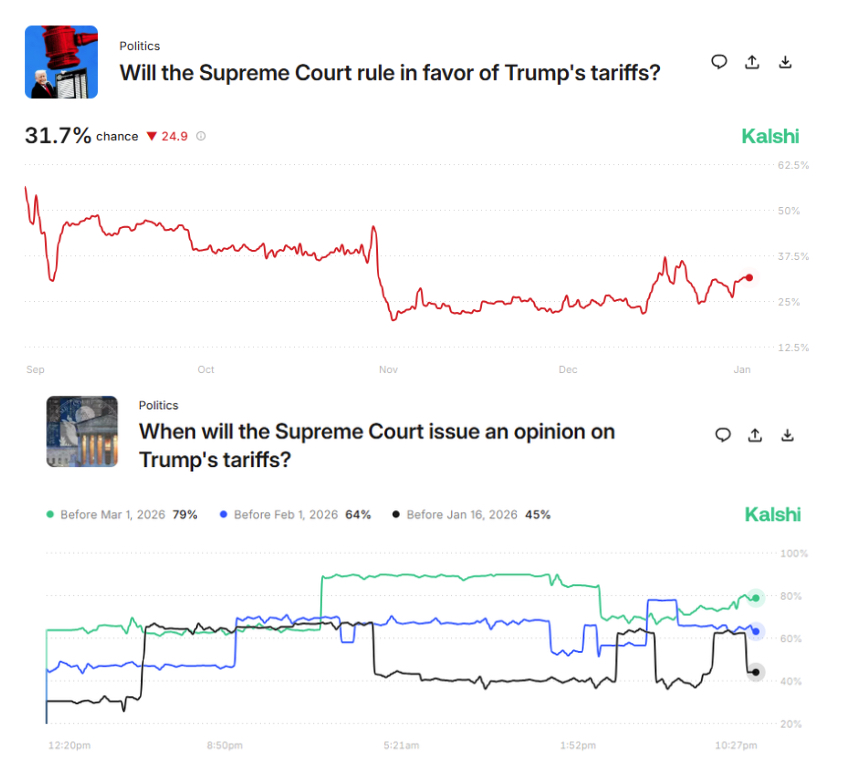Click the info icon beside 24.9
Screen dimensions: 857x780
pos(201,136)
